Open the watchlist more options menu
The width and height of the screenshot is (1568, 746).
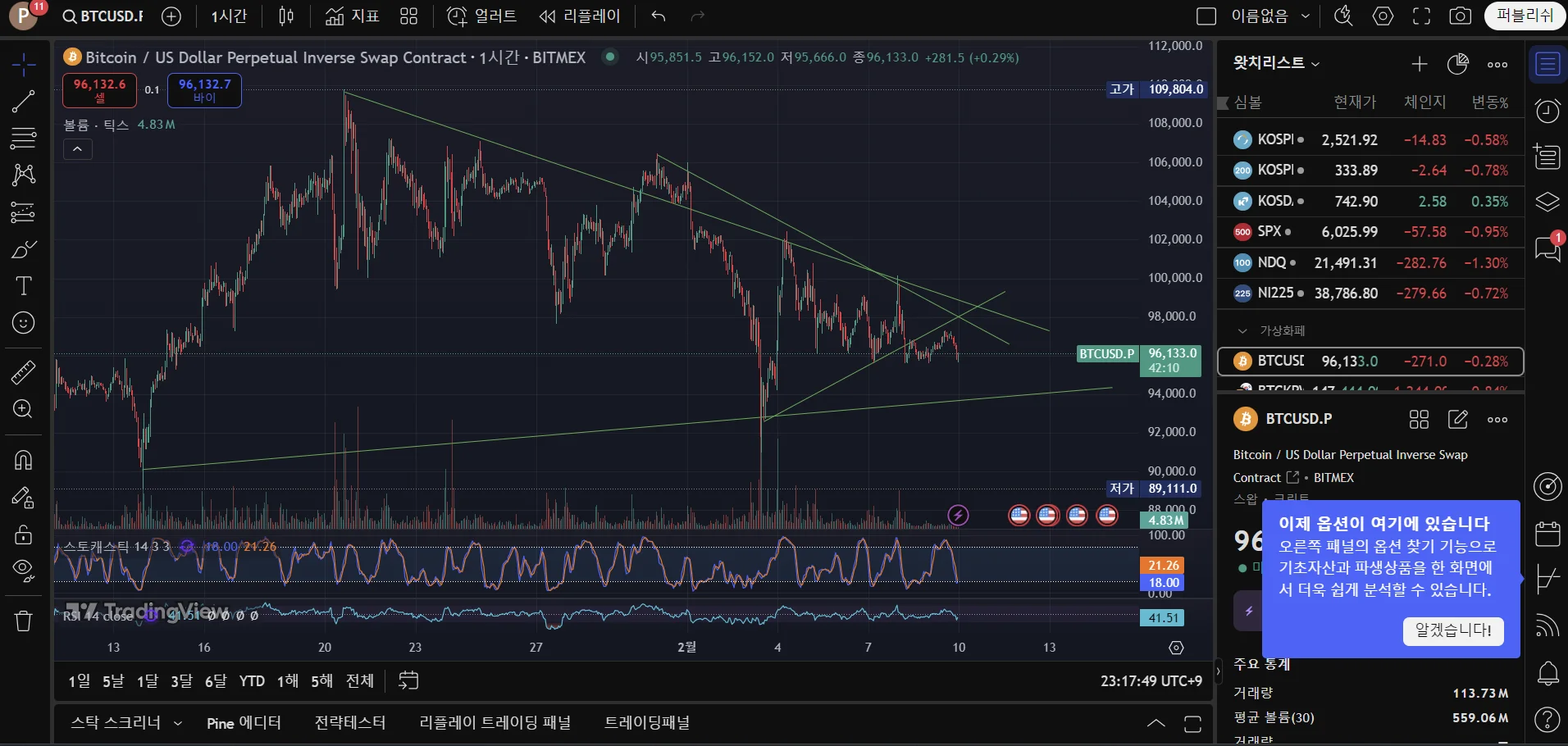1497,64
